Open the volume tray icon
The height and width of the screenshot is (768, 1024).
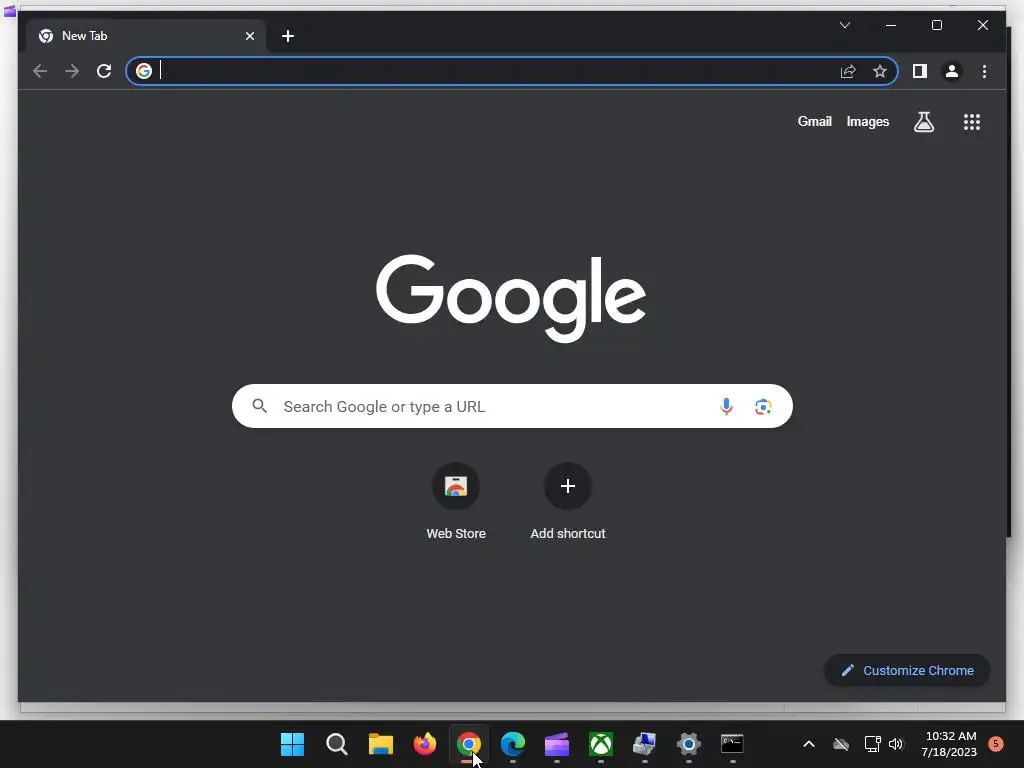pos(896,744)
